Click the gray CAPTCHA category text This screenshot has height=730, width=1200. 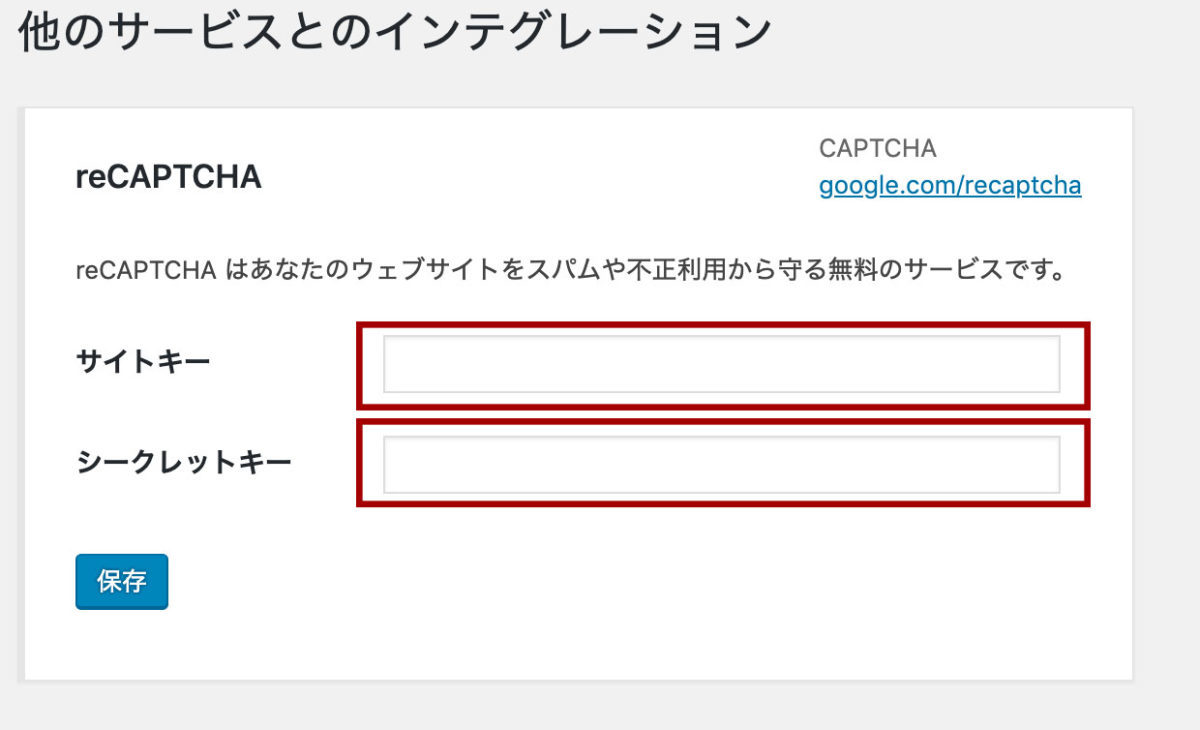877,149
